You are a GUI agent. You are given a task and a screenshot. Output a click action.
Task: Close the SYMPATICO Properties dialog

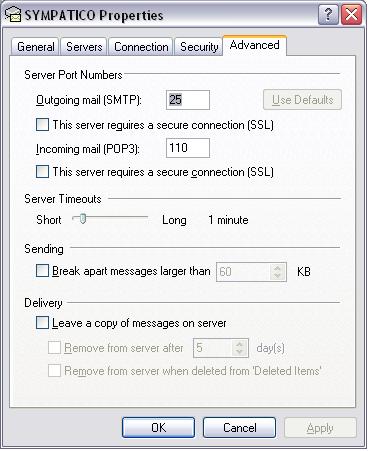(351, 15)
